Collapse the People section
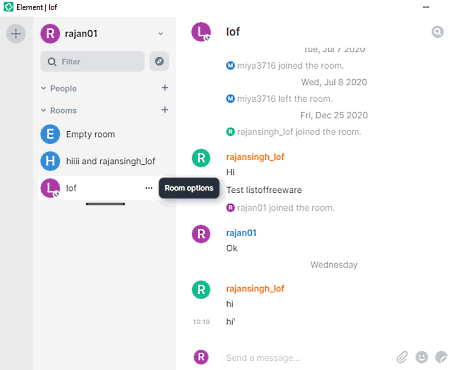This screenshot has height=370, width=450. [x=59, y=88]
